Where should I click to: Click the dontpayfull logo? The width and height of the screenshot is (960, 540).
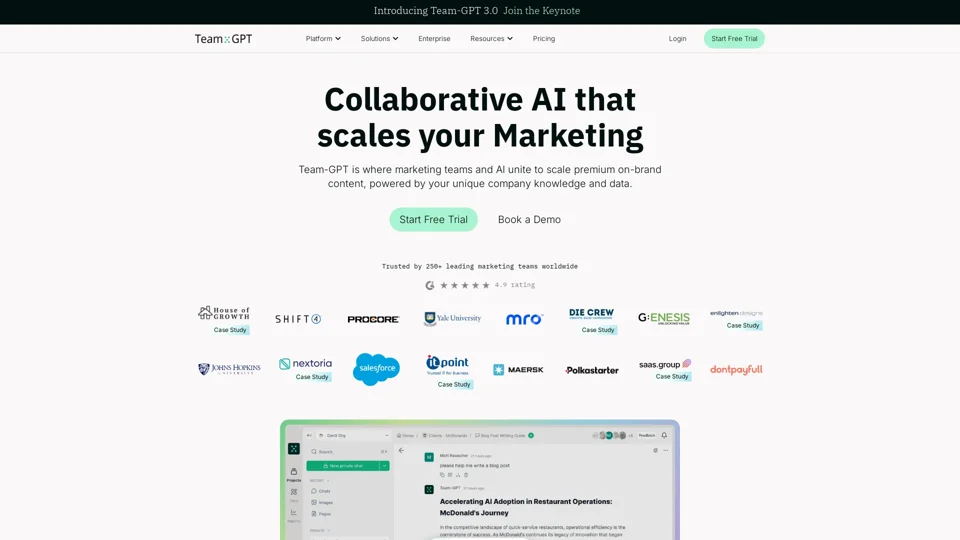tap(737, 370)
